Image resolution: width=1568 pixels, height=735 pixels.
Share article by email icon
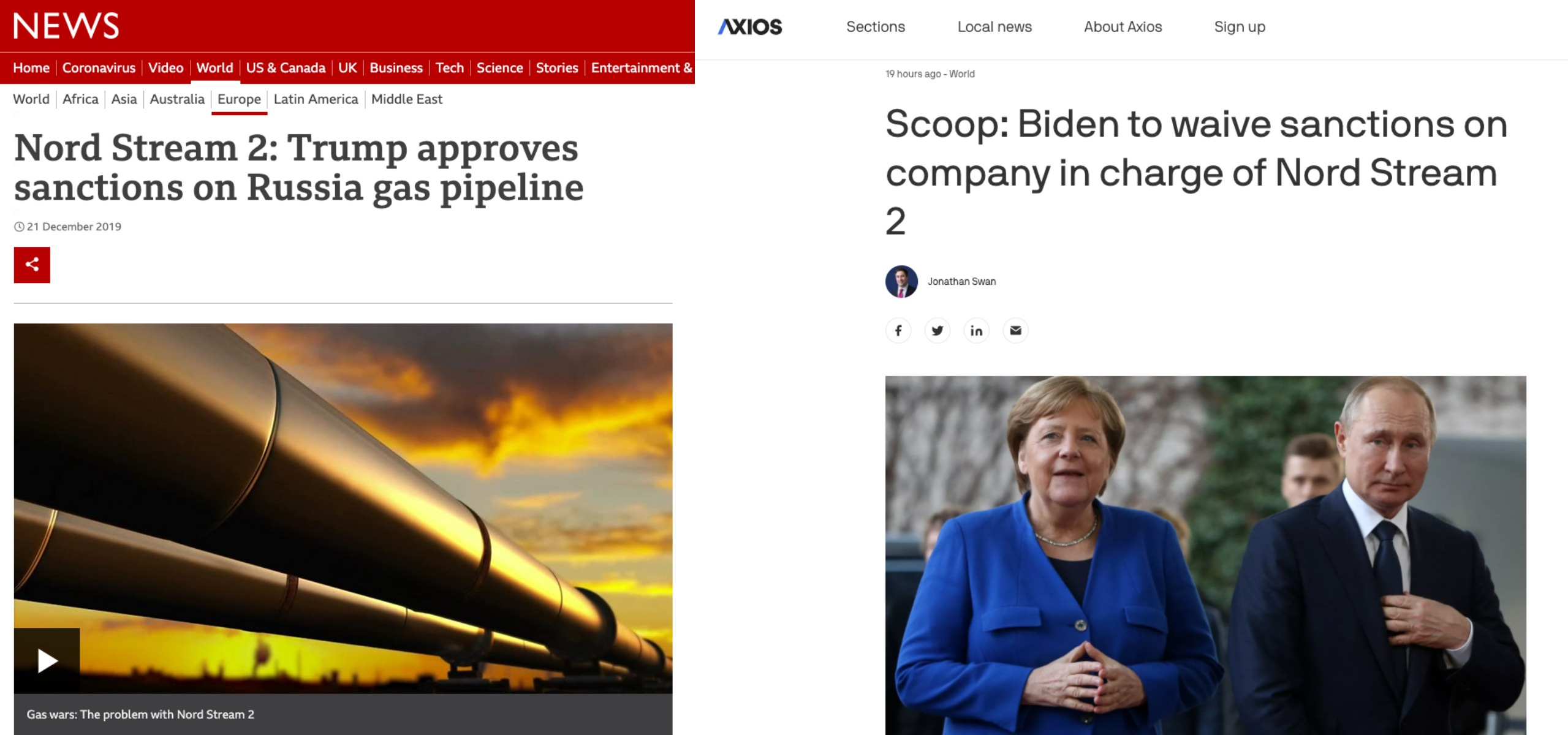pos(1016,331)
